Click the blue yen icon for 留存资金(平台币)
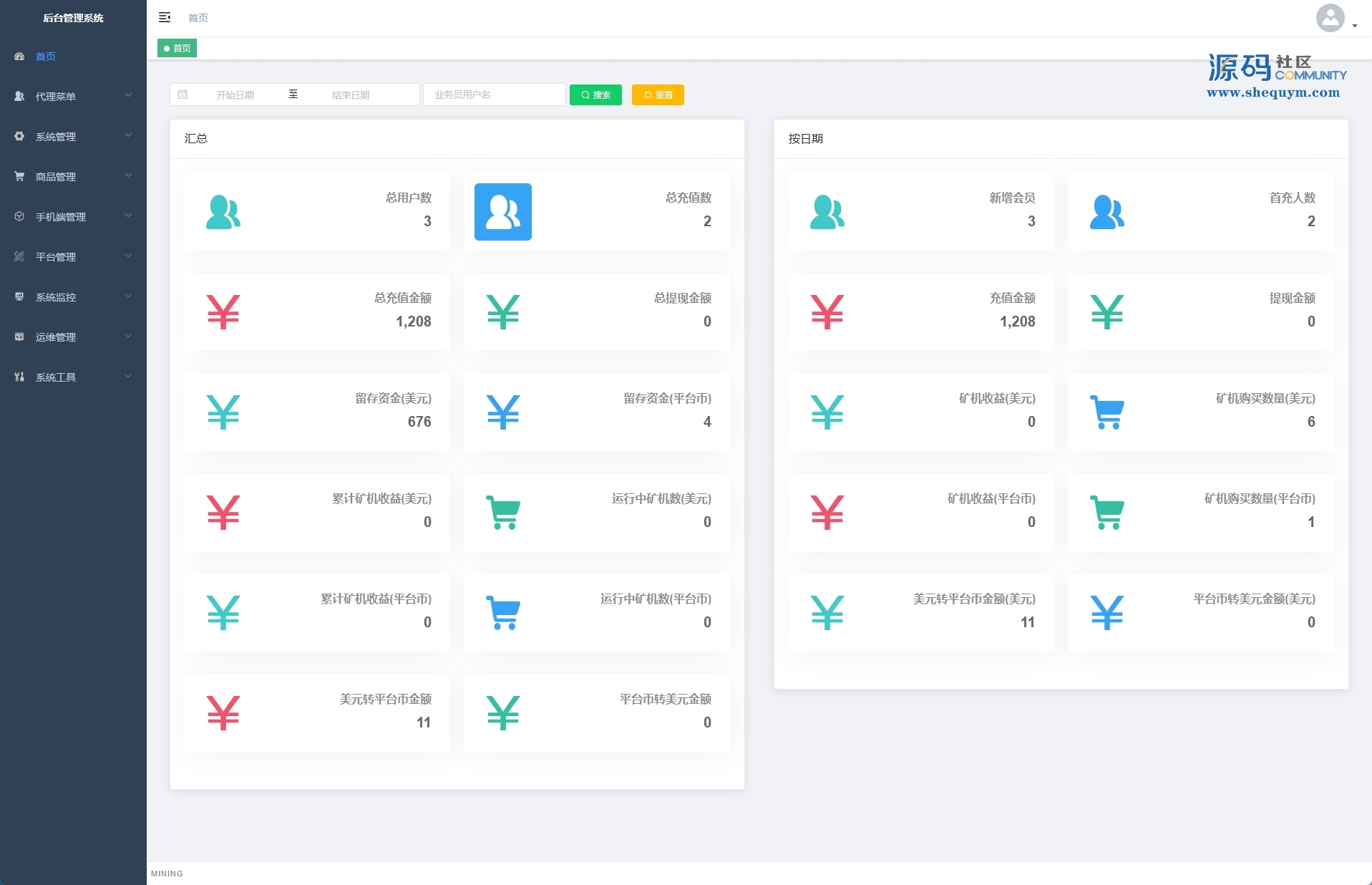1372x885 pixels. [x=502, y=412]
